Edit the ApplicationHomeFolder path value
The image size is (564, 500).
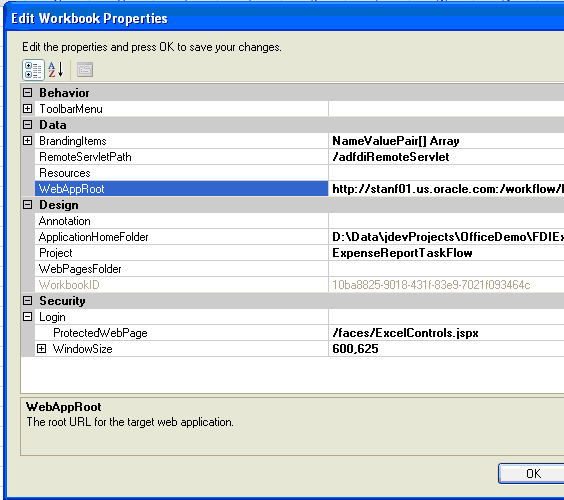pos(446,237)
